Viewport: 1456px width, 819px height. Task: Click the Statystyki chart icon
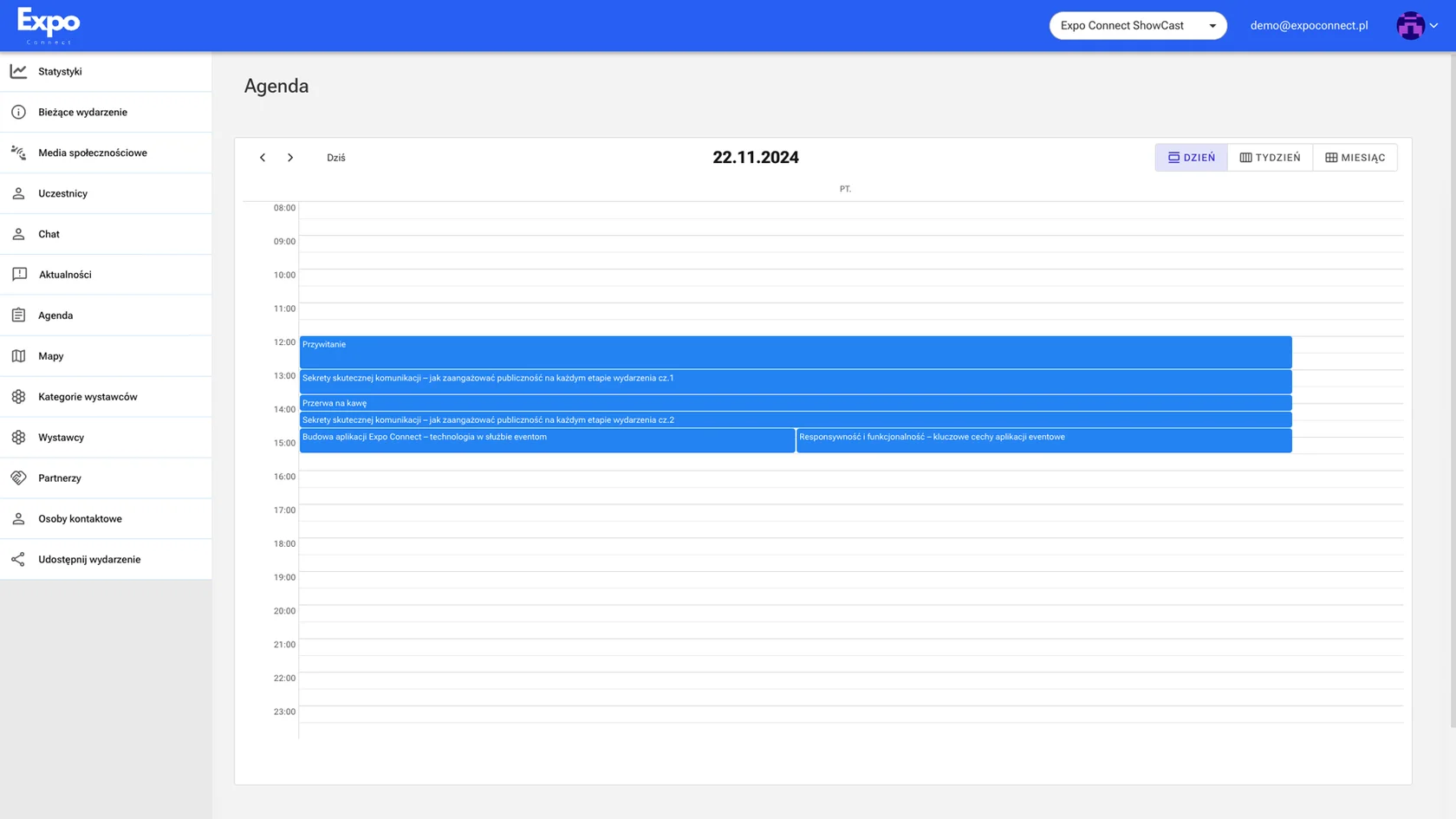18,71
